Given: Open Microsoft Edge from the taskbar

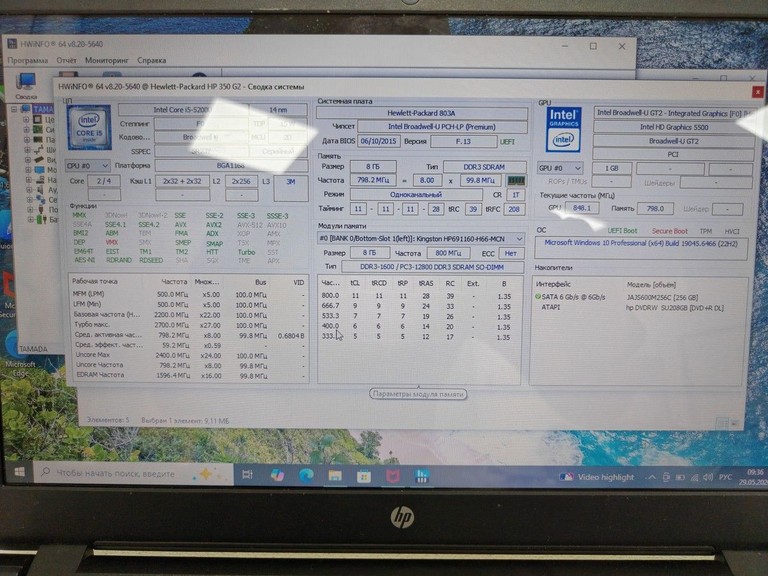Looking at the screenshot, I should (x=306, y=475).
